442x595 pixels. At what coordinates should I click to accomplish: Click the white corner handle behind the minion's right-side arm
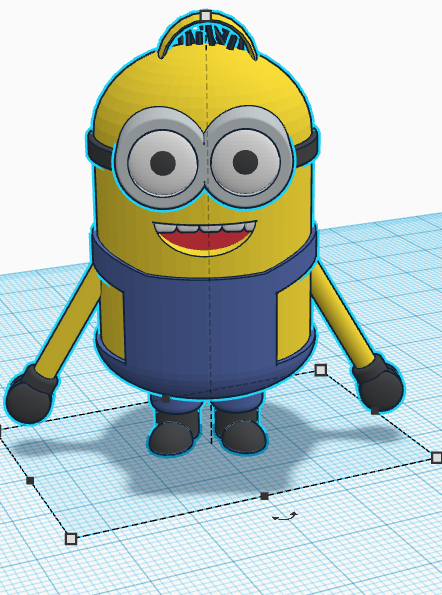[x=321, y=370]
